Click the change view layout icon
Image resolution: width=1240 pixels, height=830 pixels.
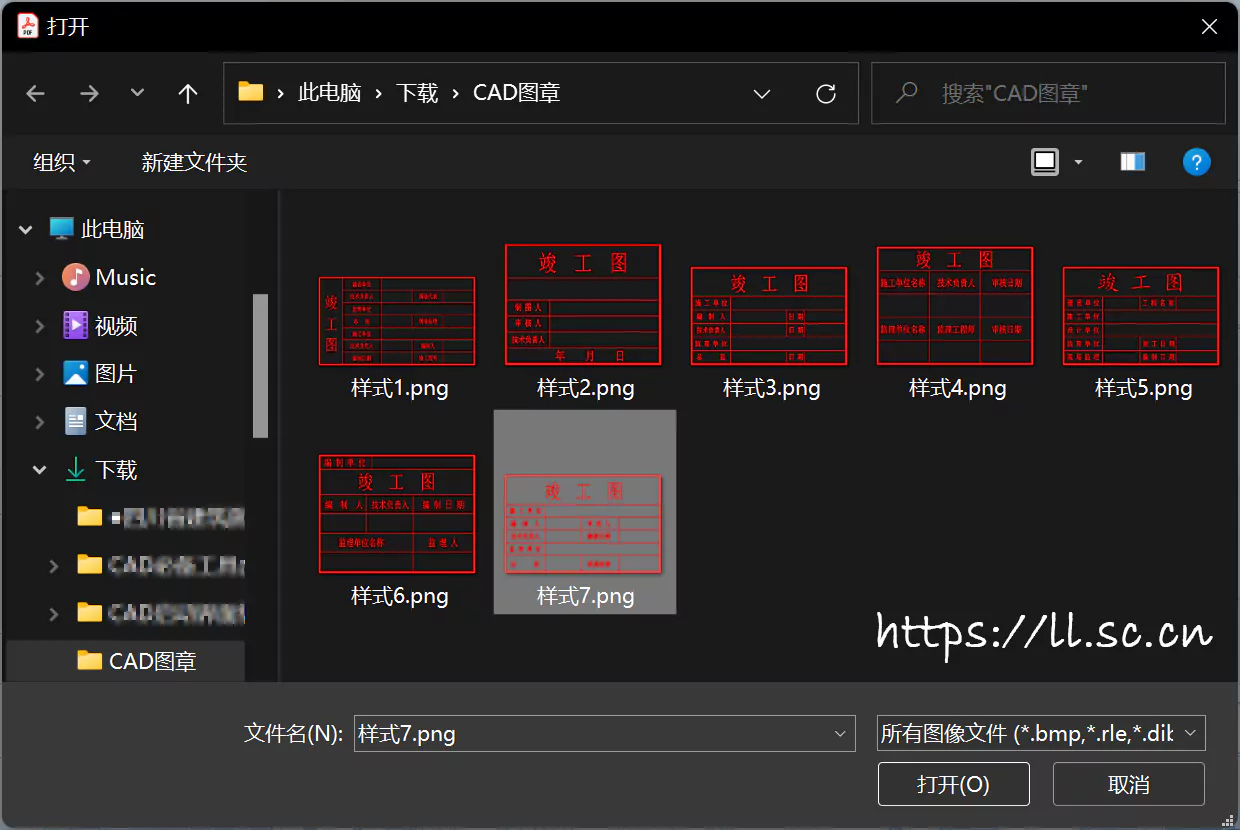point(1045,162)
